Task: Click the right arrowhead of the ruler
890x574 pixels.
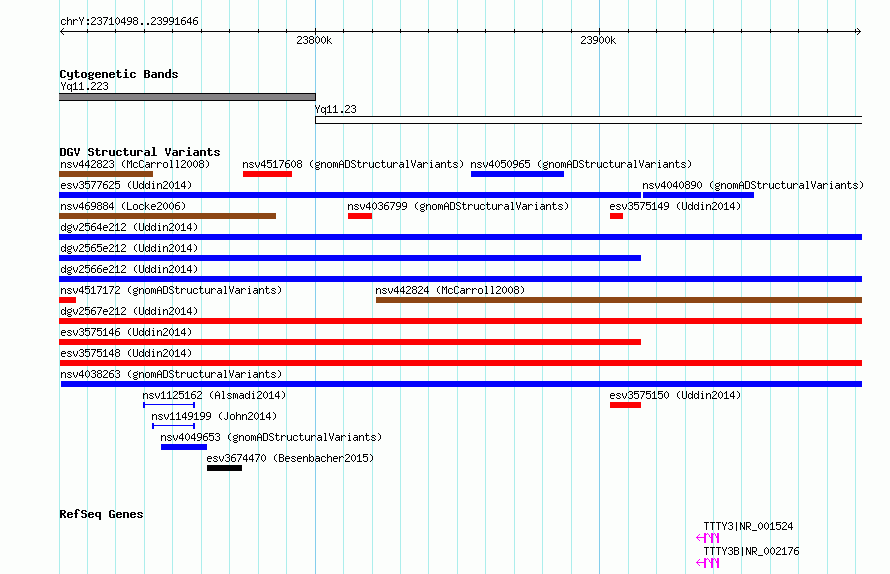Action: 858,31
